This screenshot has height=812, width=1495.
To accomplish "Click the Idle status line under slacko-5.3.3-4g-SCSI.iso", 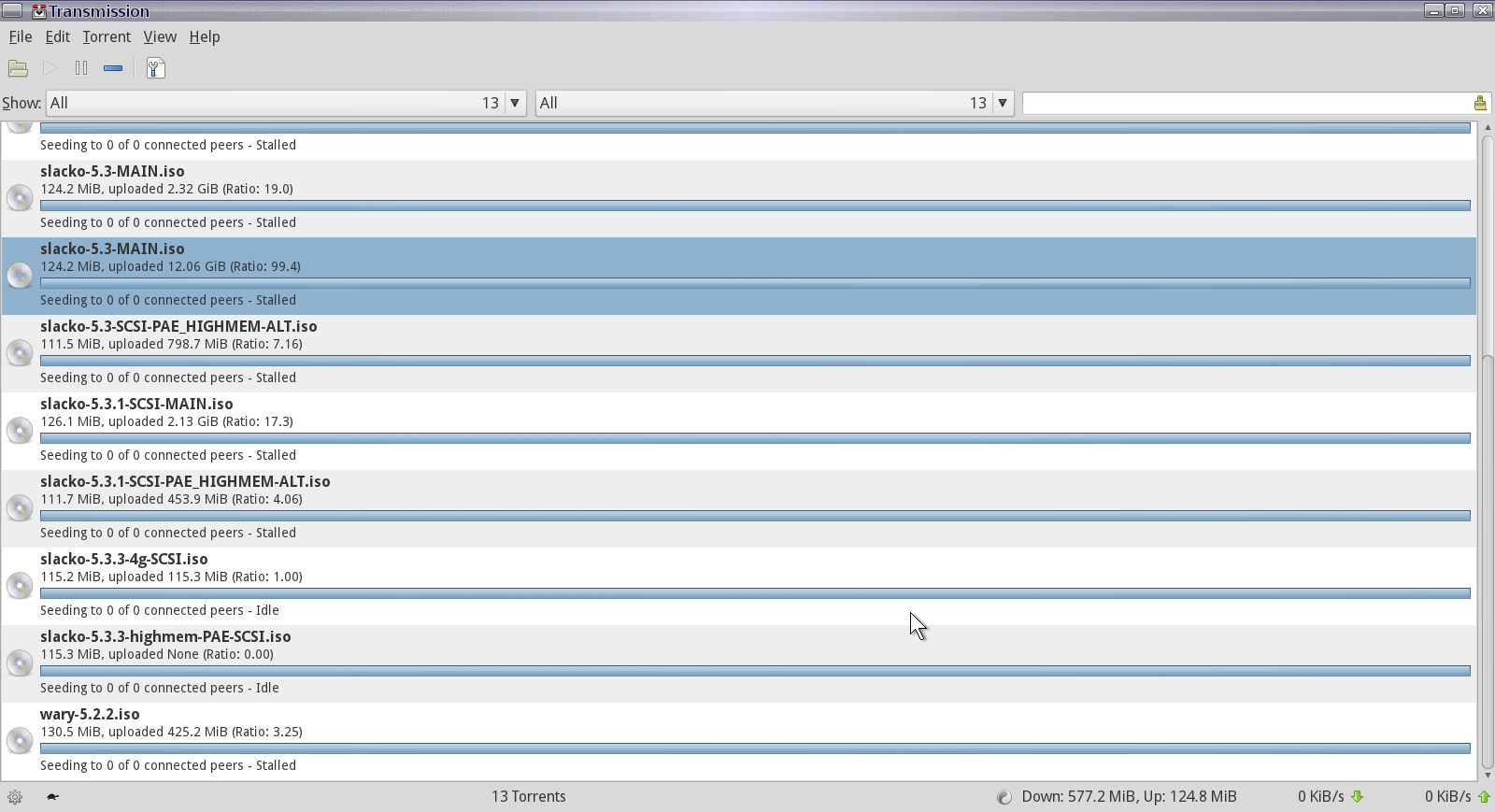I will [160, 610].
